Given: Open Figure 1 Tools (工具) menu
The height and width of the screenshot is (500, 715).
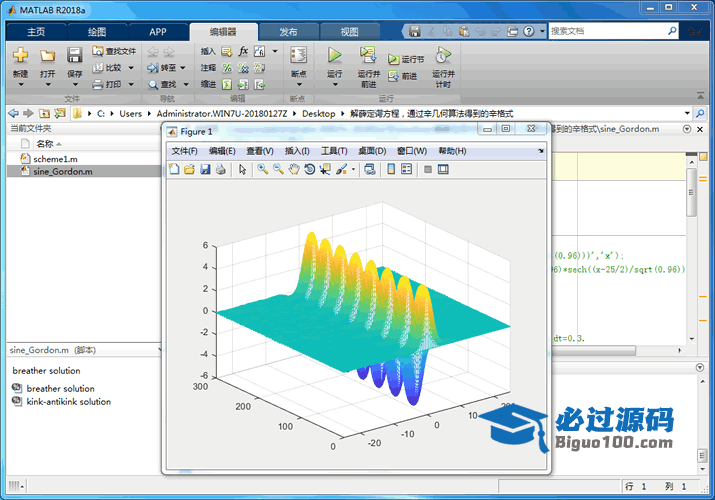Looking at the screenshot, I should (334, 151).
